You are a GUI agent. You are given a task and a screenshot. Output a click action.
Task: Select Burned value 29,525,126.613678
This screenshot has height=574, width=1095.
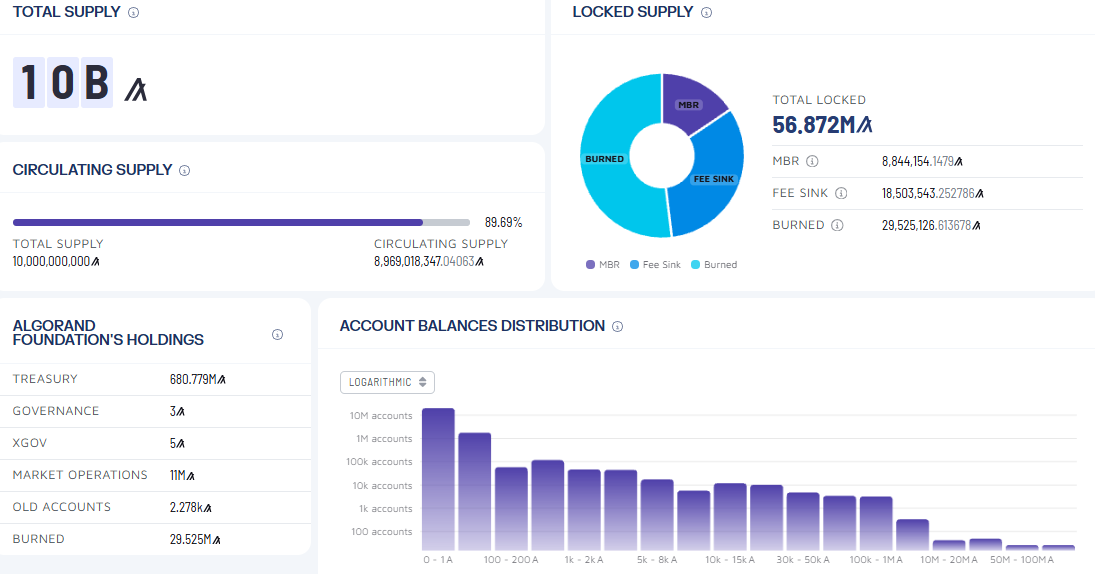click(931, 226)
